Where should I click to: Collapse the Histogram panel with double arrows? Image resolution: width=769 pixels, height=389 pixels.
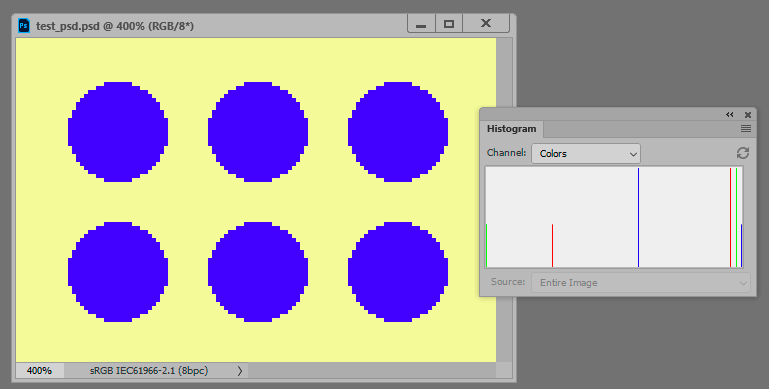730,115
